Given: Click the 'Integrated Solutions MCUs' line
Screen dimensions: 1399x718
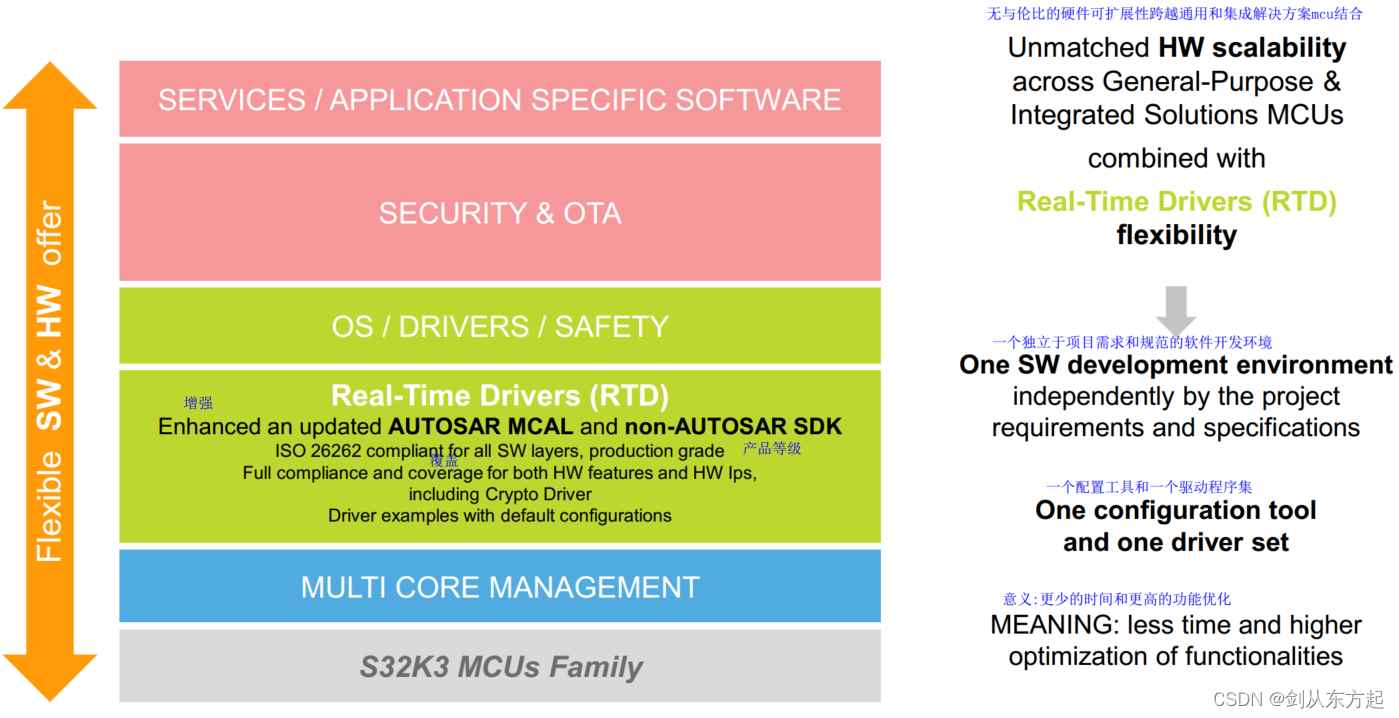Looking at the screenshot, I should [x=1177, y=114].
